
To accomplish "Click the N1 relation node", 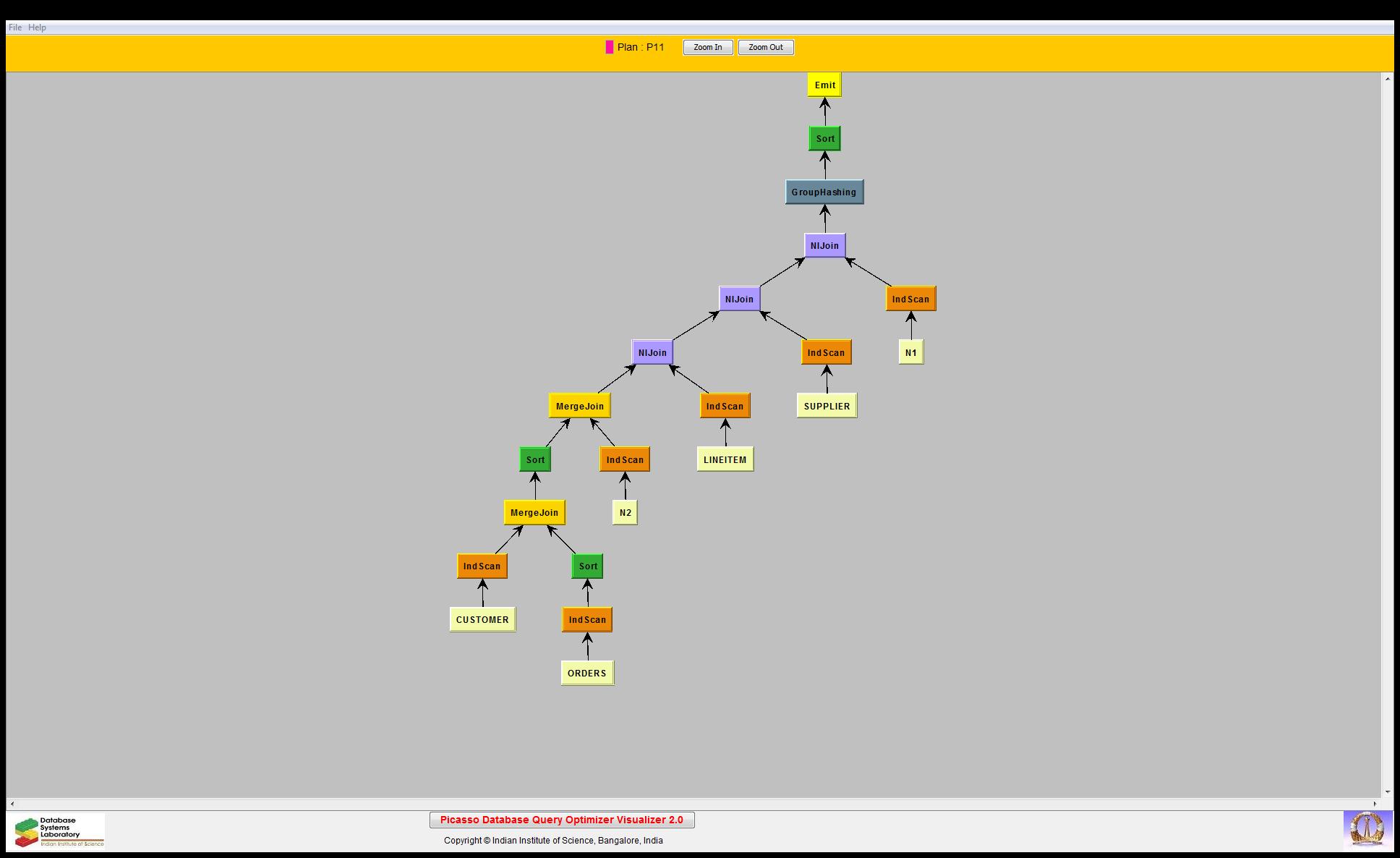I will (x=910, y=352).
